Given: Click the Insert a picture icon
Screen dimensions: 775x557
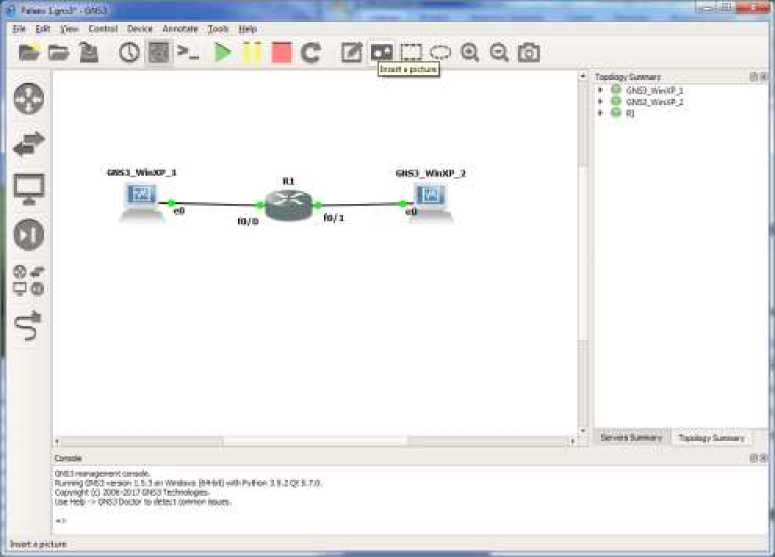Looking at the screenshot, I should point(382,52).
